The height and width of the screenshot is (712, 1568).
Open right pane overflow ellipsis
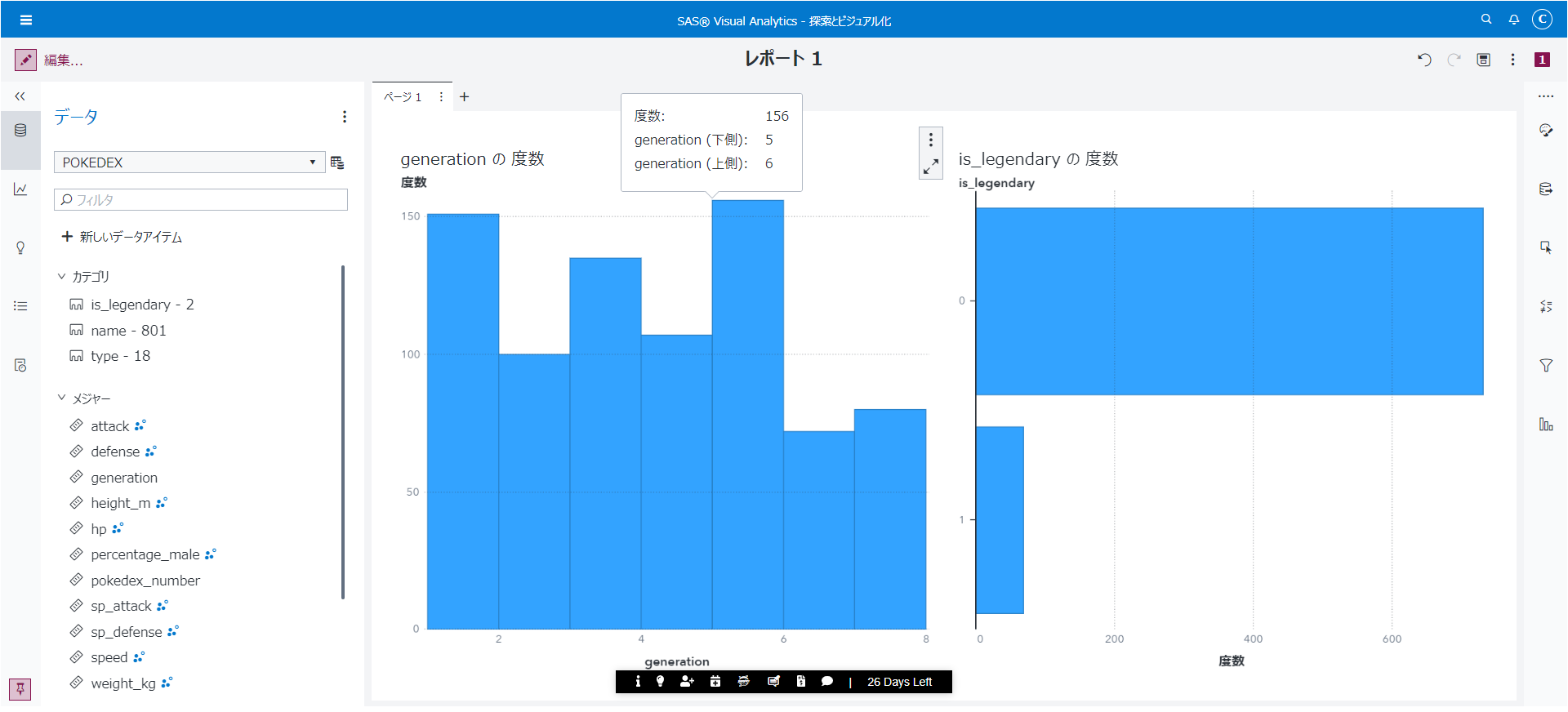tap(1546, 96)
